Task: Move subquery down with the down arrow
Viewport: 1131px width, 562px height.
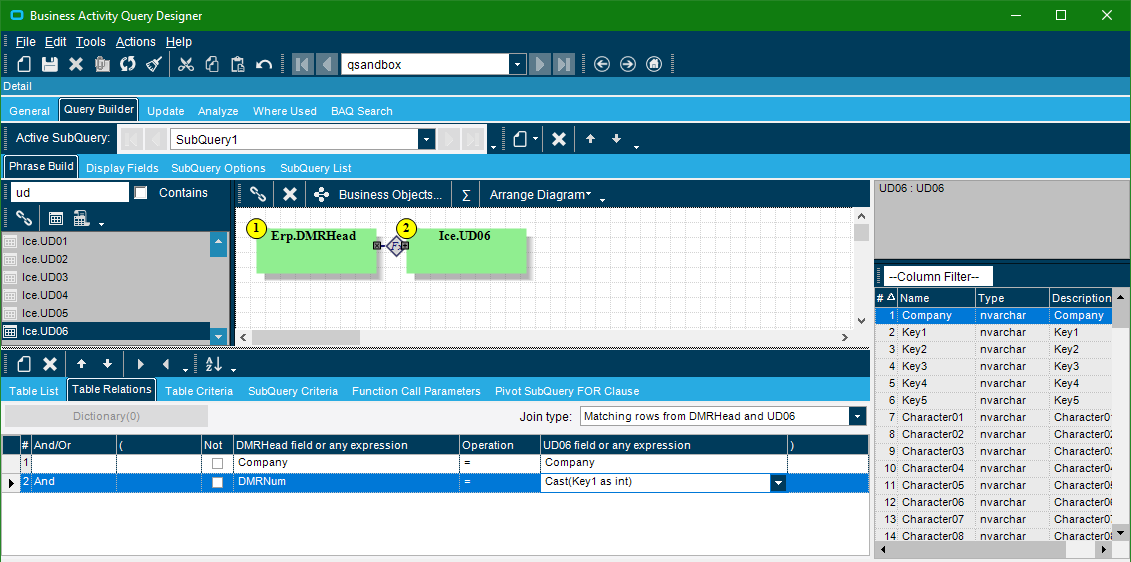Action: [x=616, y=139]
